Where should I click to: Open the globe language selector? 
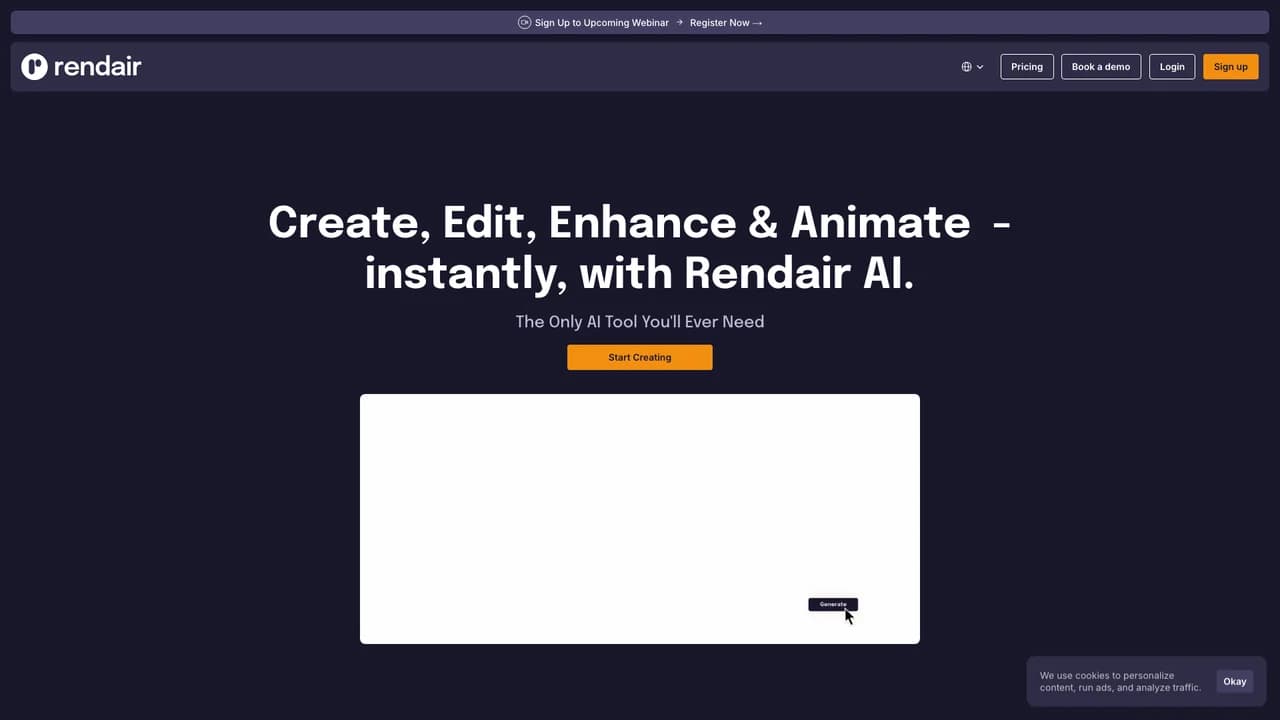[973, 67]
